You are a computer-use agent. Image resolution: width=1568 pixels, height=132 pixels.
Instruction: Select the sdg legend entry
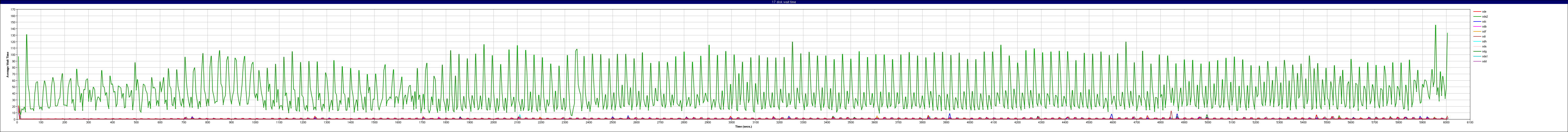click(x=1479, y=51)
